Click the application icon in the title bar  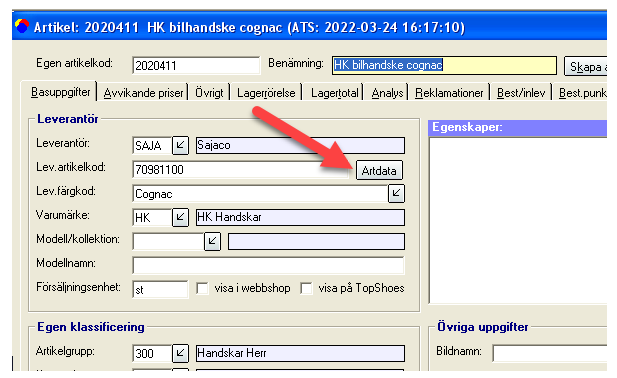pyautogui.click(x=22, y=26)
